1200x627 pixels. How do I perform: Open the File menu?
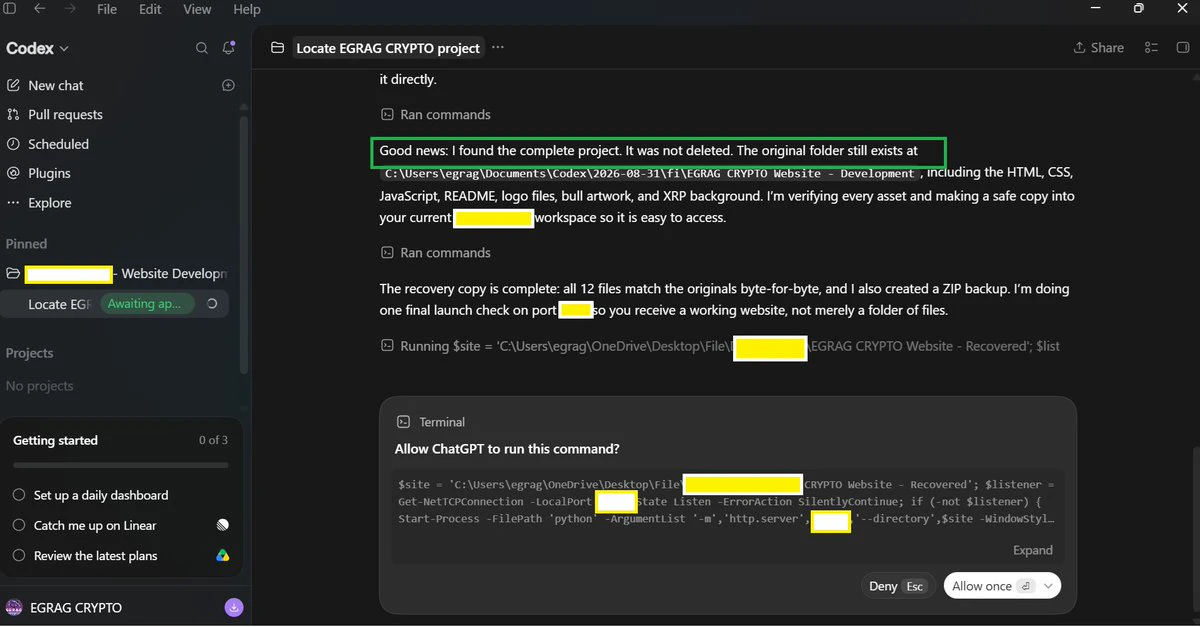tap(107, 9)
